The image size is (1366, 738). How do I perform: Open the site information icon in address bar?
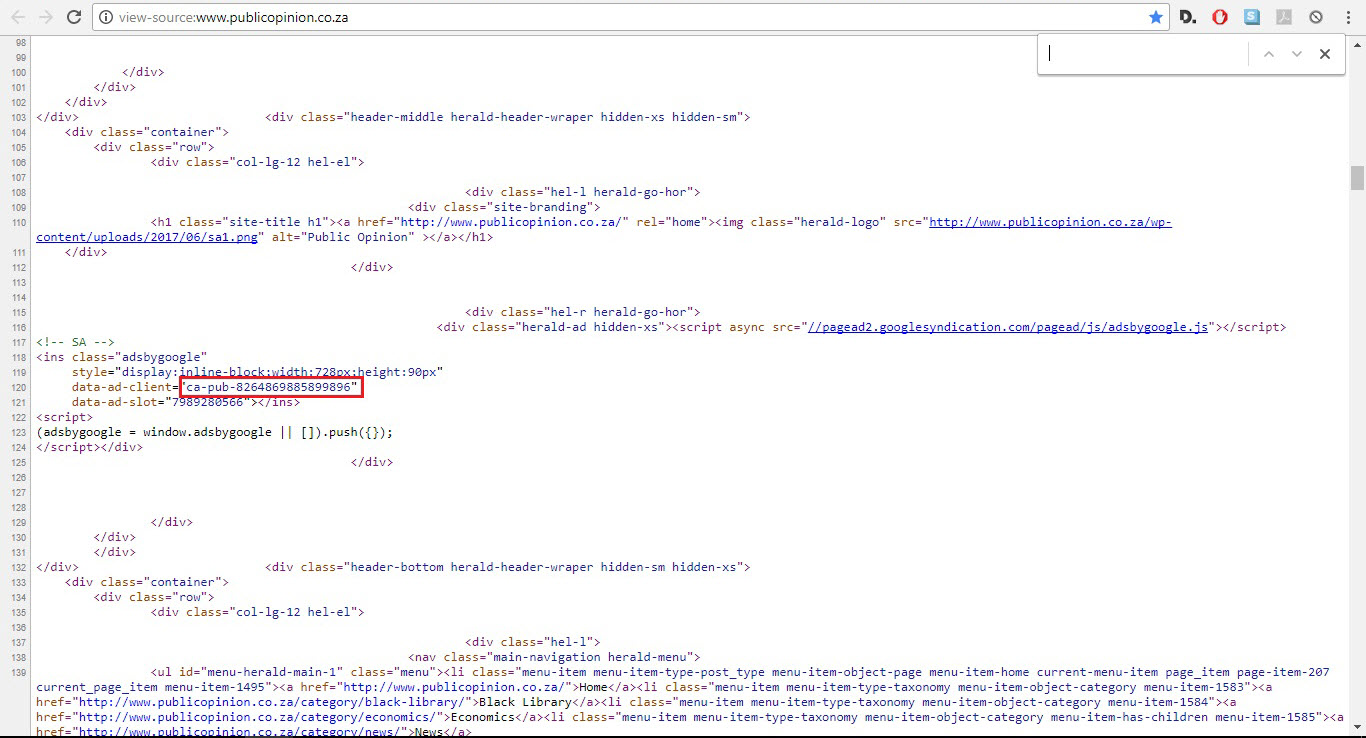pos(107,17)
